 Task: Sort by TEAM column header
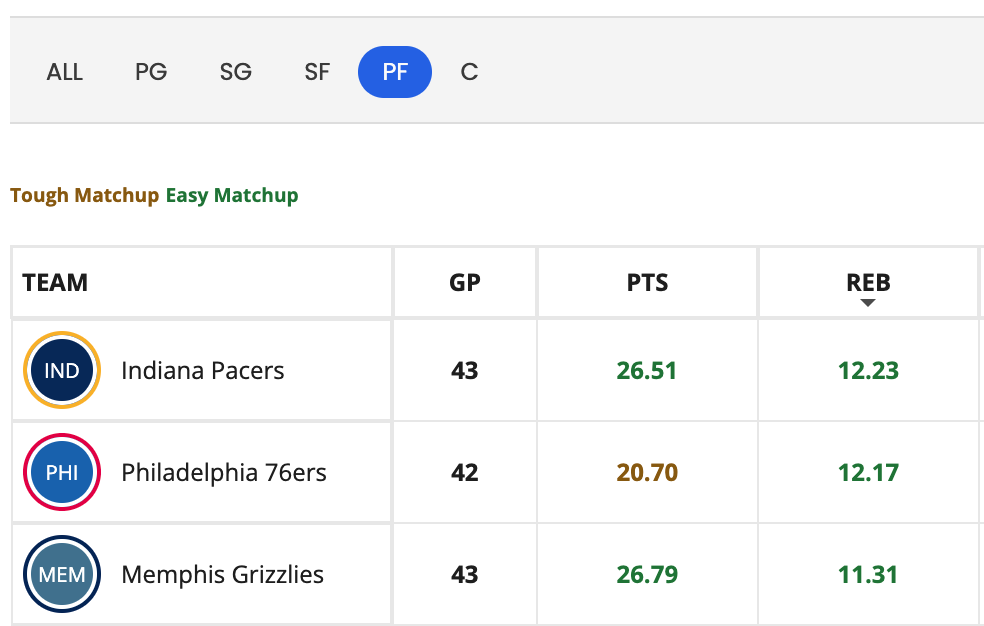[55, 282]
